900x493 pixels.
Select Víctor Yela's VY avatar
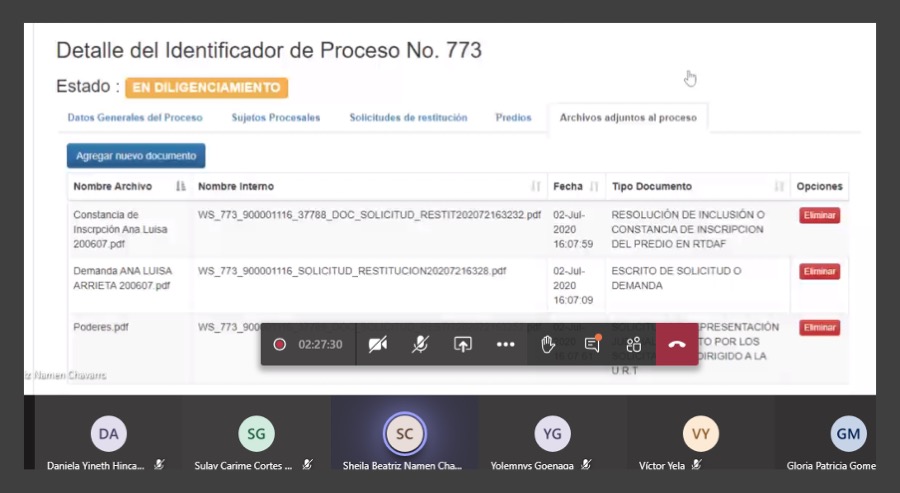coord(700,434)
